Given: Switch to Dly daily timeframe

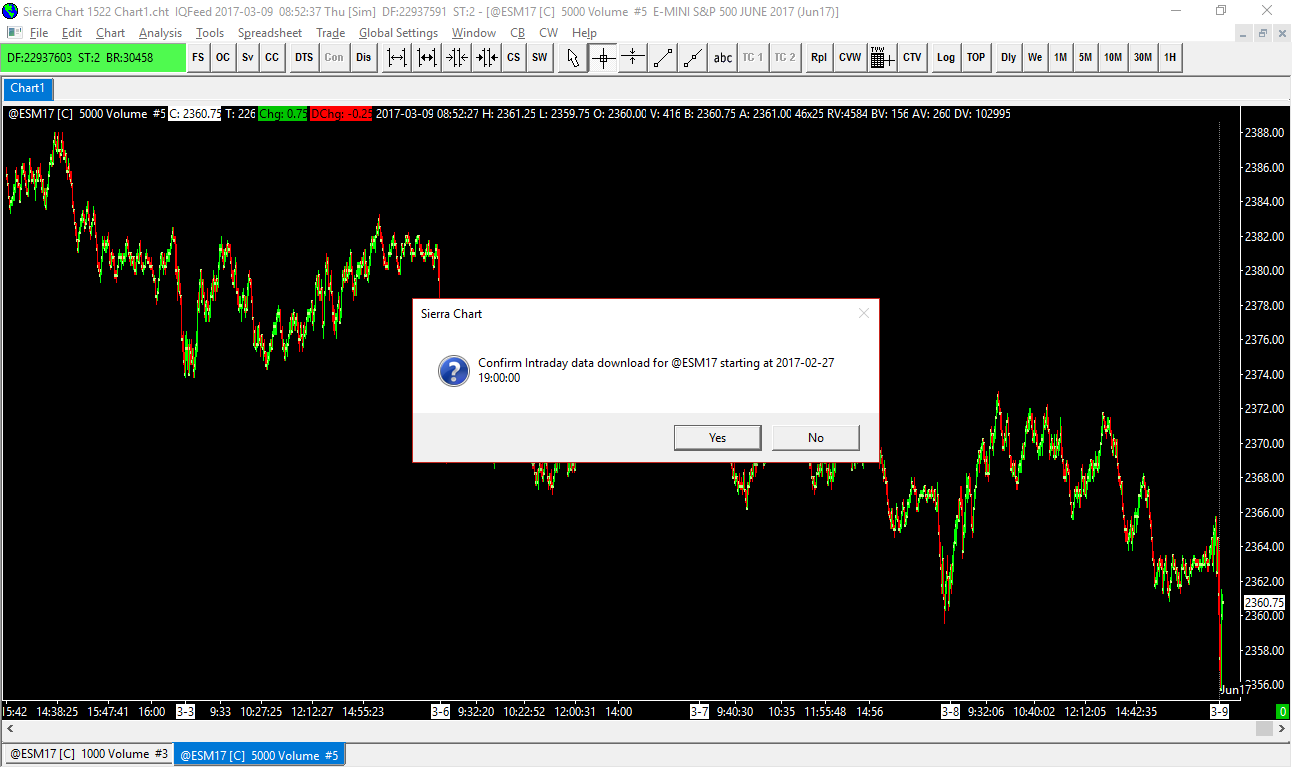Looking at the screenshot, I should (1009, 58).
